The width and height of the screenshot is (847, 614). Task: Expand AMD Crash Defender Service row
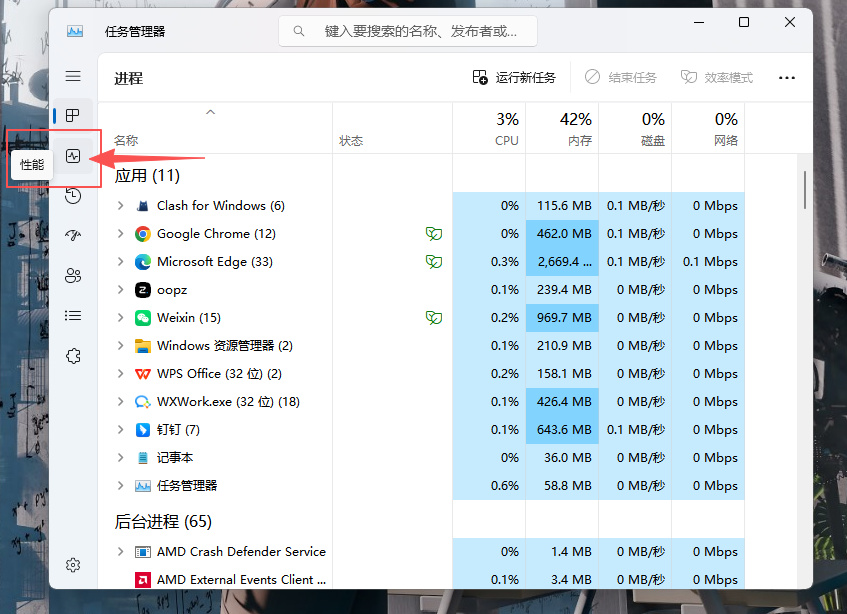[120, 552]
